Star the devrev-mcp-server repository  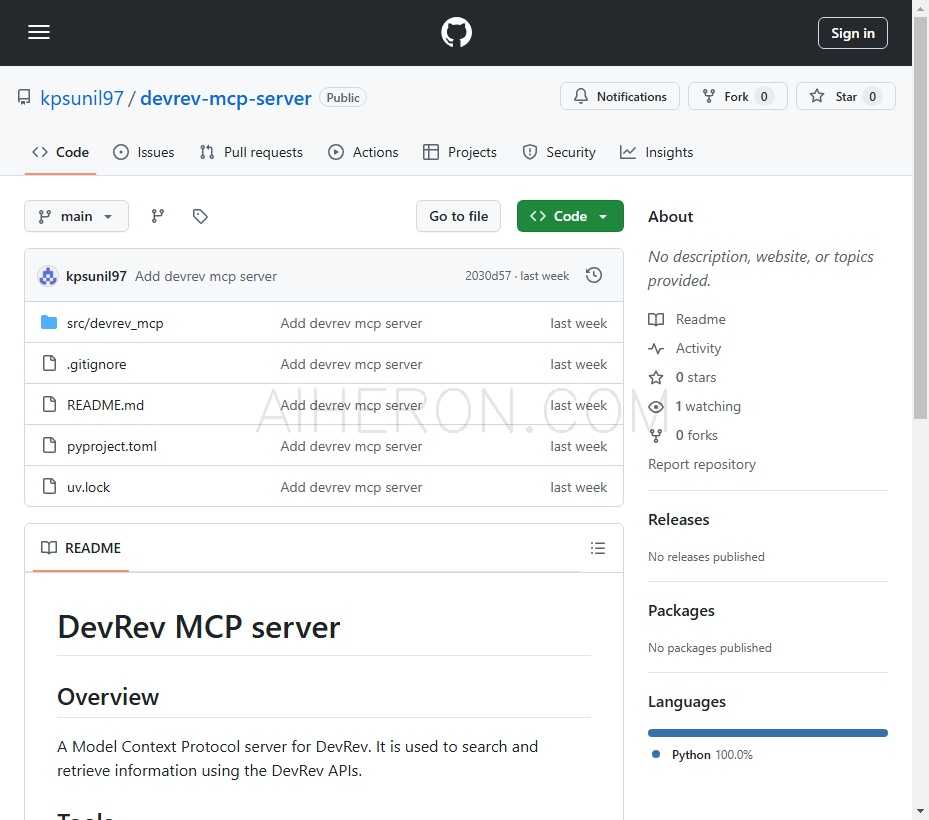845,97
